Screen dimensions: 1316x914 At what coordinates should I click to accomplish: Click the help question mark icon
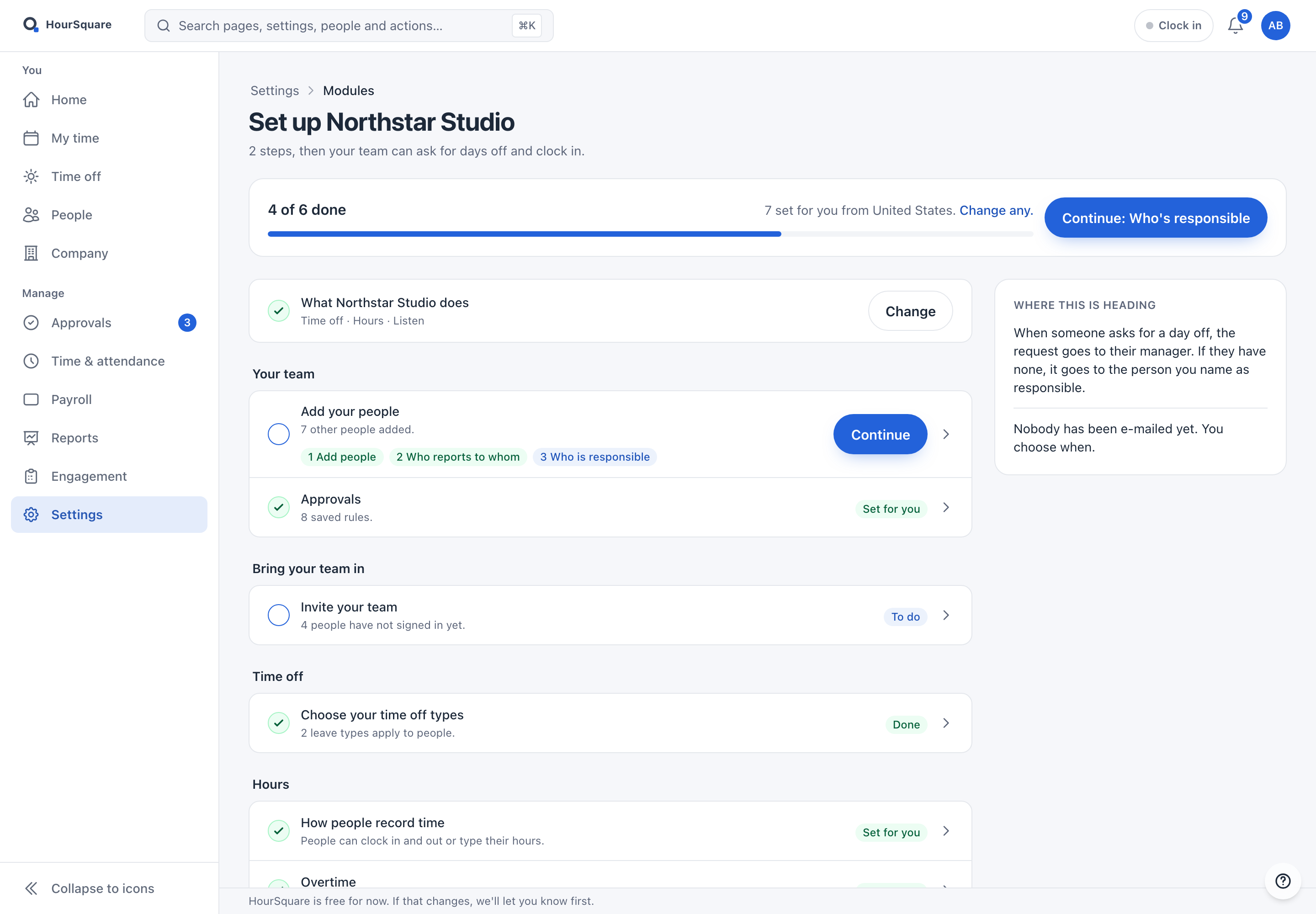(x=1283, y=881)
